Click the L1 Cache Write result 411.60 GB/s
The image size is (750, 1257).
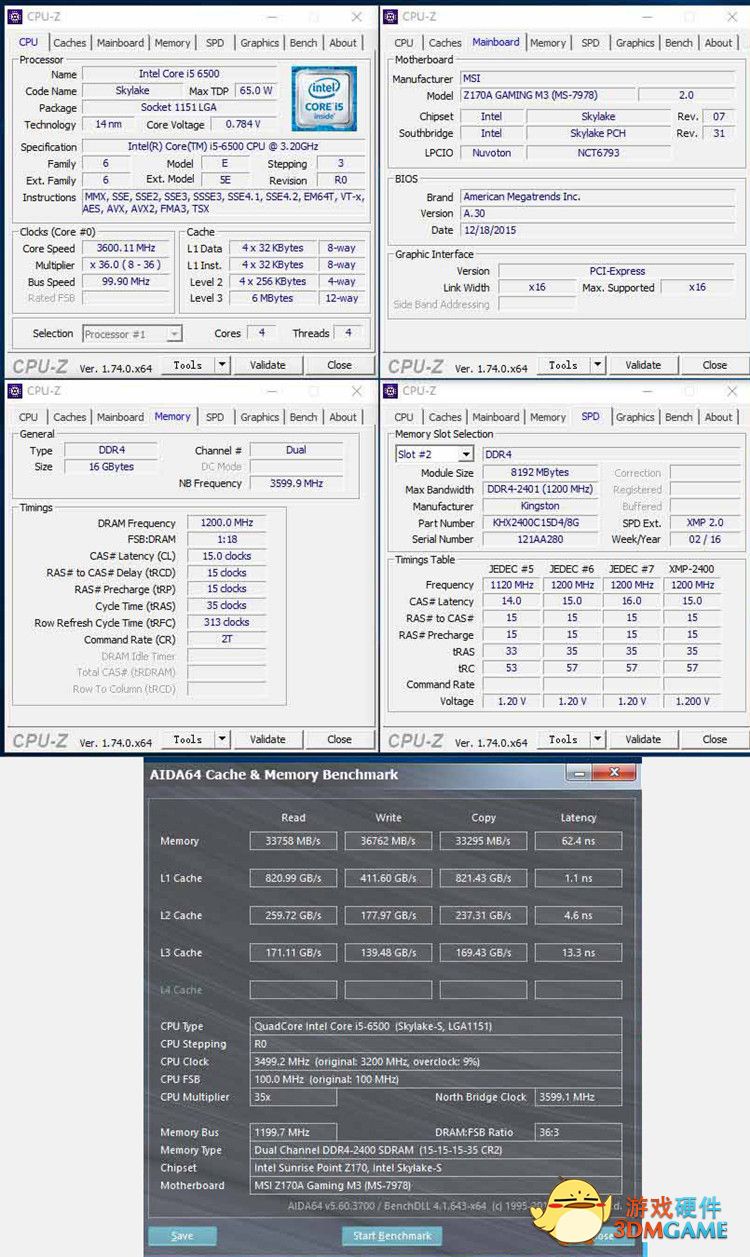pyautogui.click(x=388, y=878)
